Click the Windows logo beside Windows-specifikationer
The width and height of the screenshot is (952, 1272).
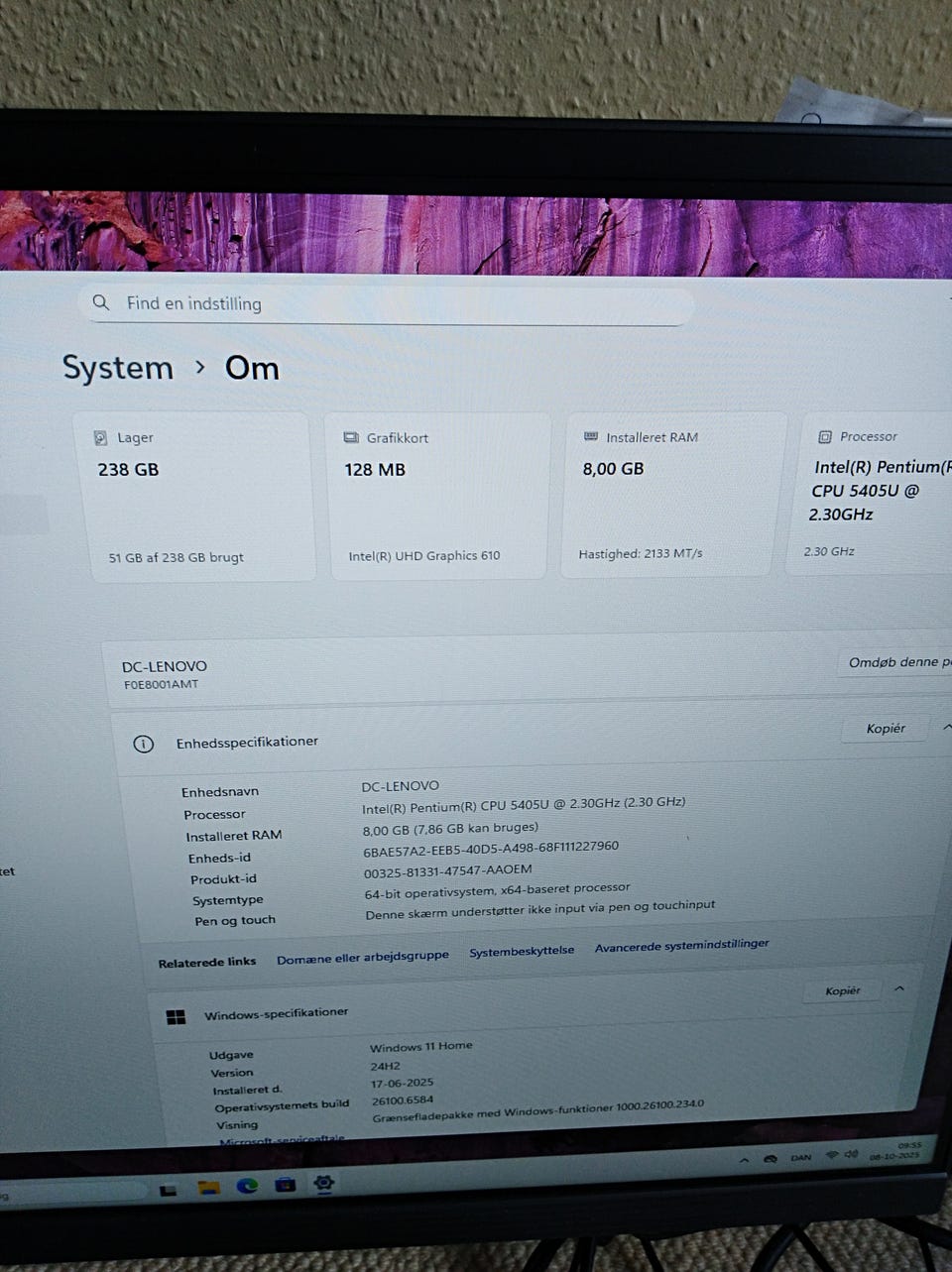[x=176, y=1017]
